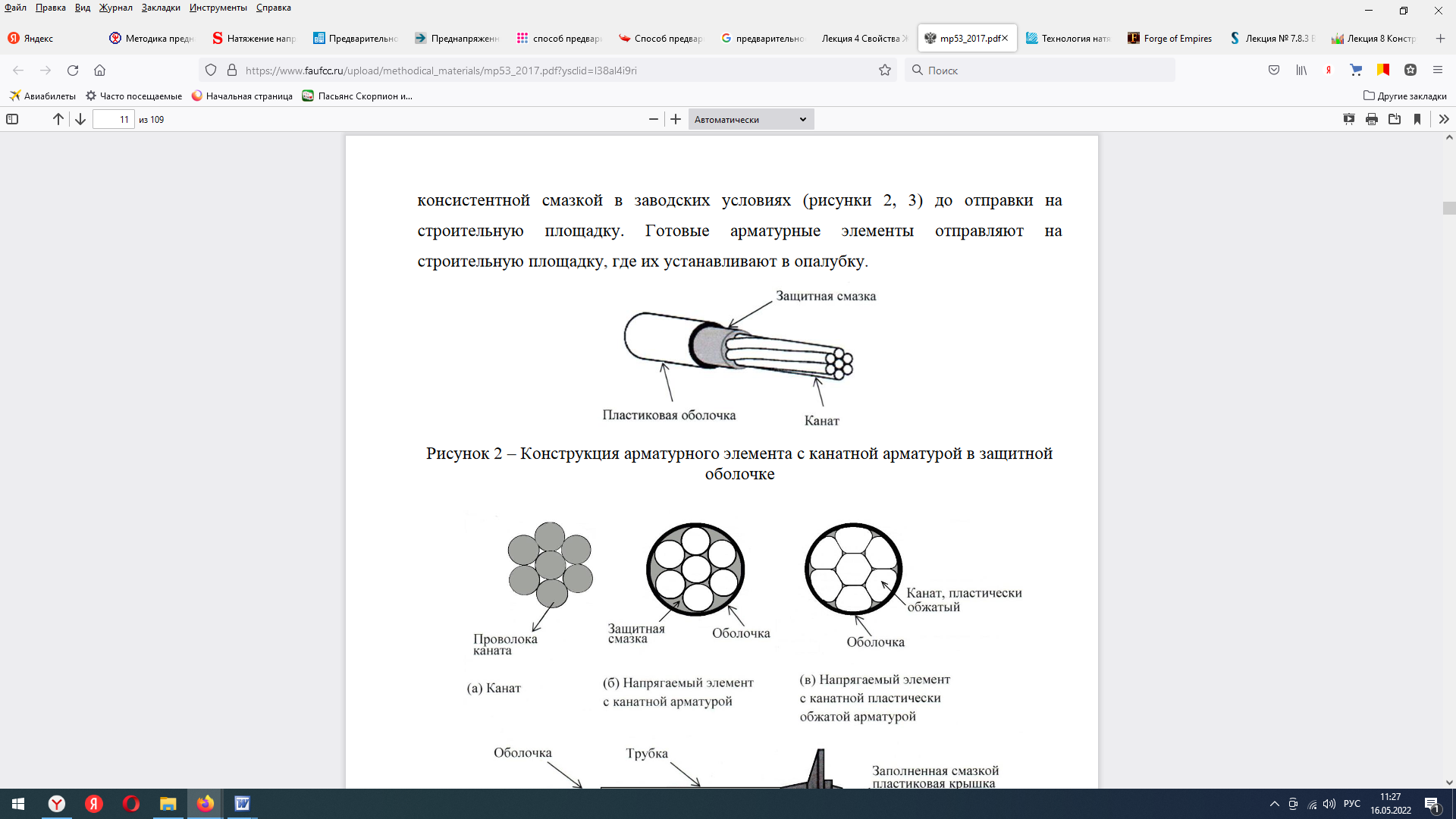The width and height of the screenshot is (1456, 819).
Task: Open the Firefox library icon
Action: point(1301,71)
